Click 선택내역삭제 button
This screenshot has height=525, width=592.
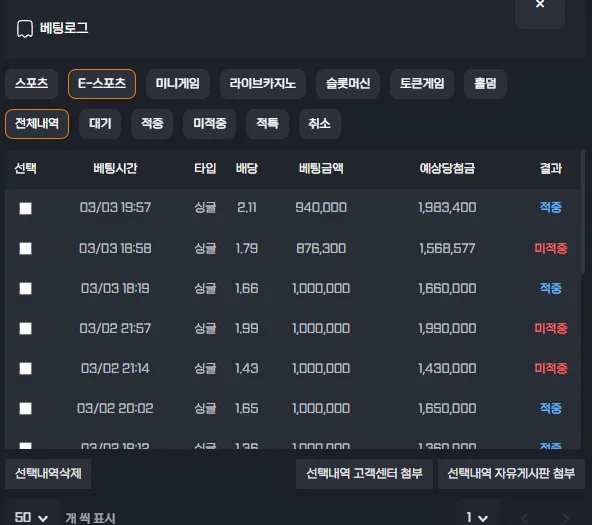point(48,474)
